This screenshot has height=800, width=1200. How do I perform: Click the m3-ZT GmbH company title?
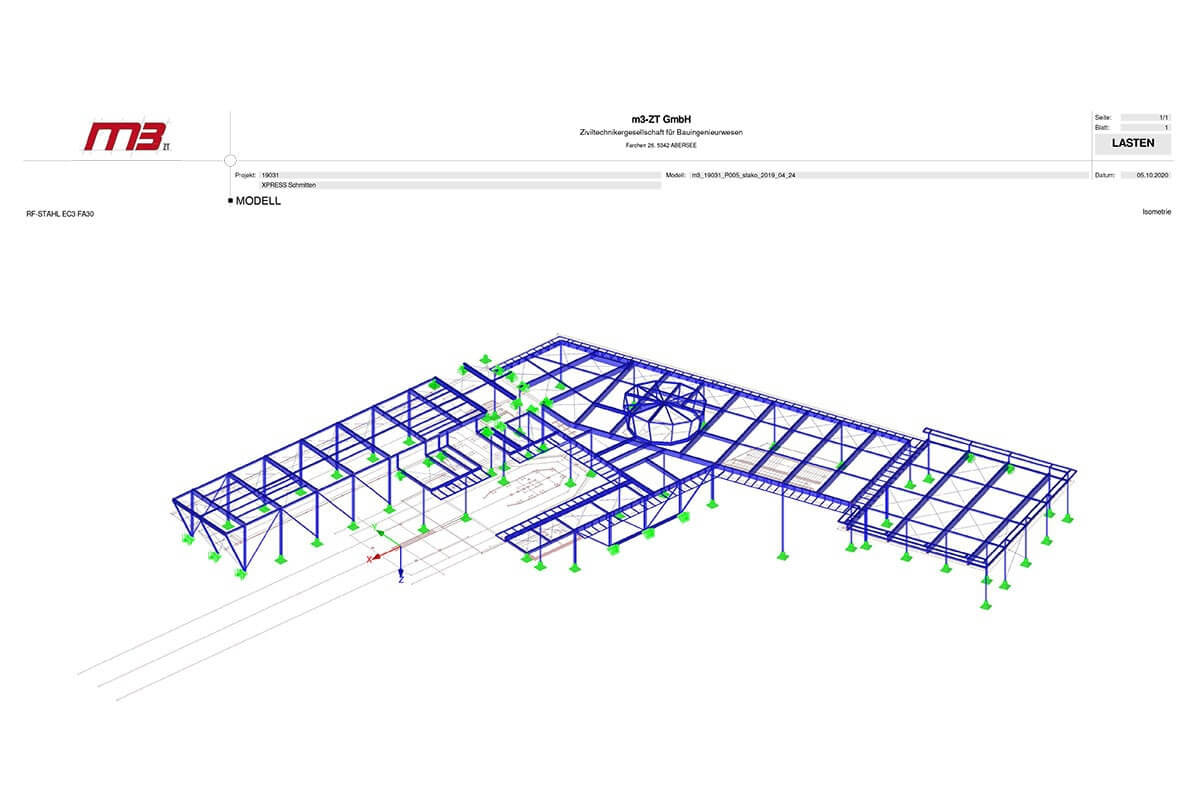tap(661, 120)
